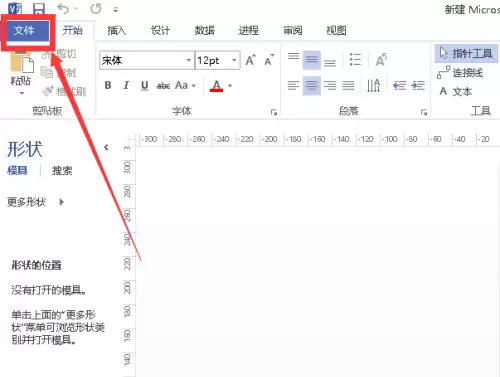This screenshot has height=377, width=500.
Task: Click the Undo arrow icon
Action: pyautogui.click(x=63, y=9)
